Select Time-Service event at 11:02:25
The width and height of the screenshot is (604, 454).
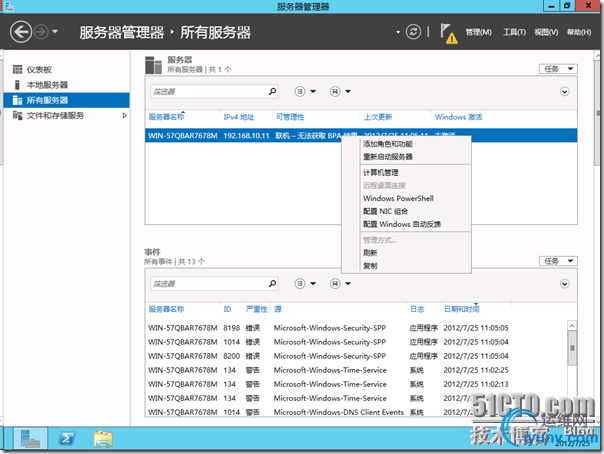tap(328, 370)
